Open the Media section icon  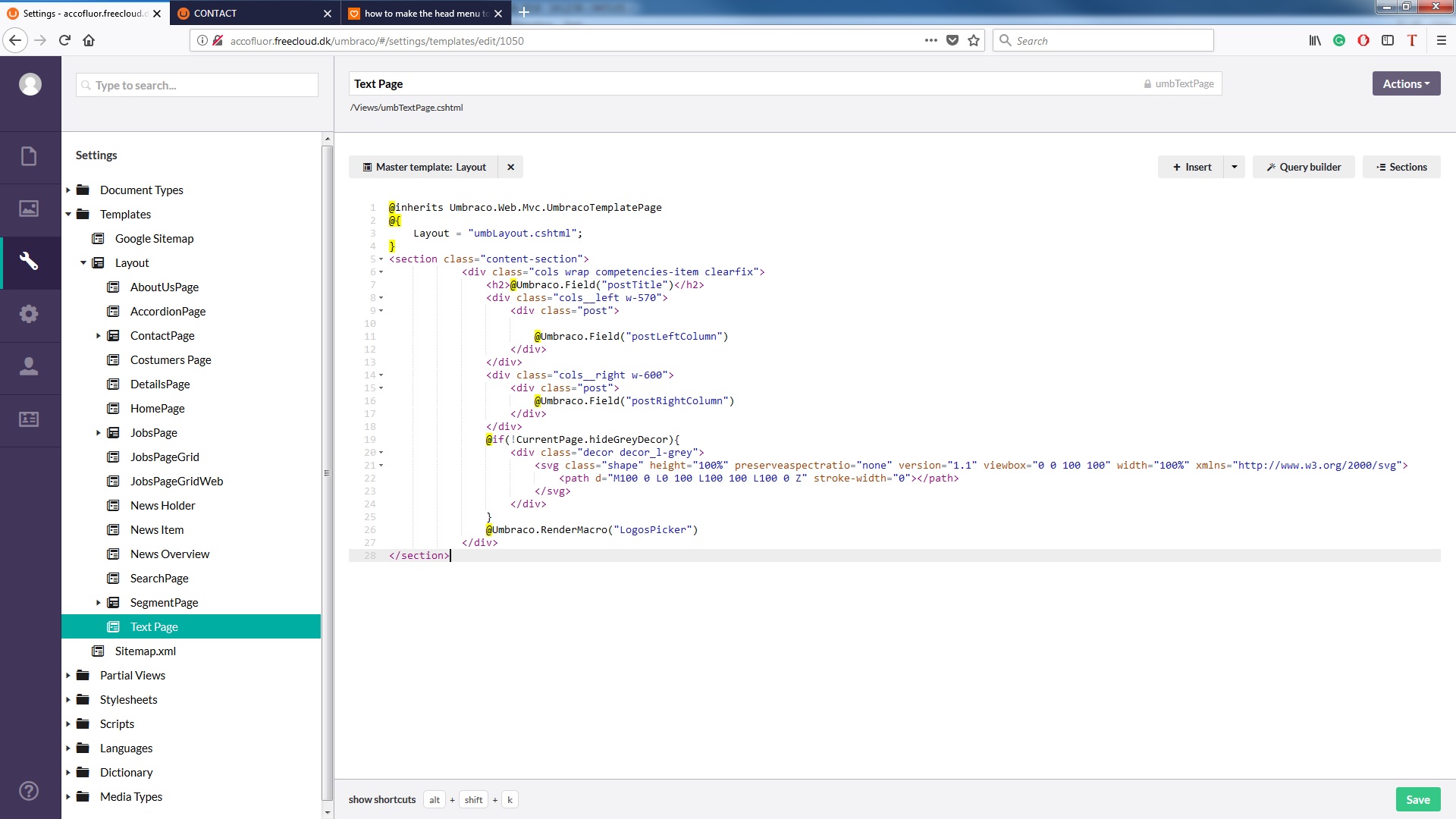point(29,209)
